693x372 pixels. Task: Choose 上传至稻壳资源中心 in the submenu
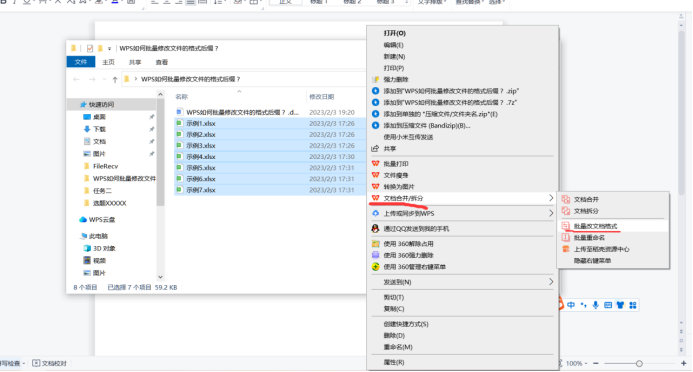click(602, 249)
